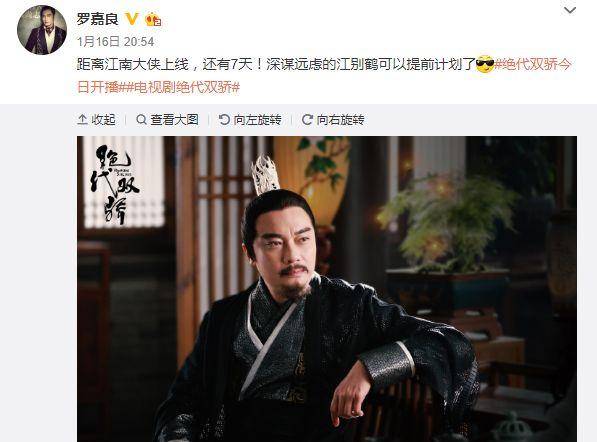Rotate the image left with 向左旋转
The image size is (597, 442).
[251, 120]
